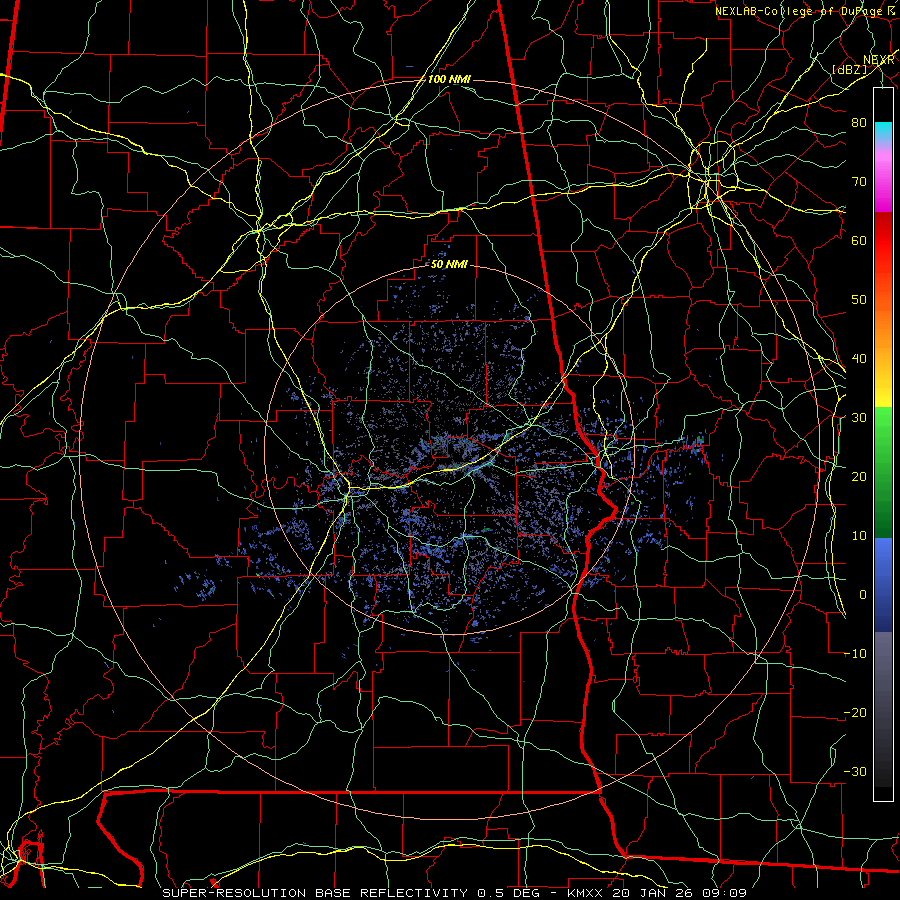Click the [dBZ] units label
The width and height of the screenshot is (900, 900).
850,69
